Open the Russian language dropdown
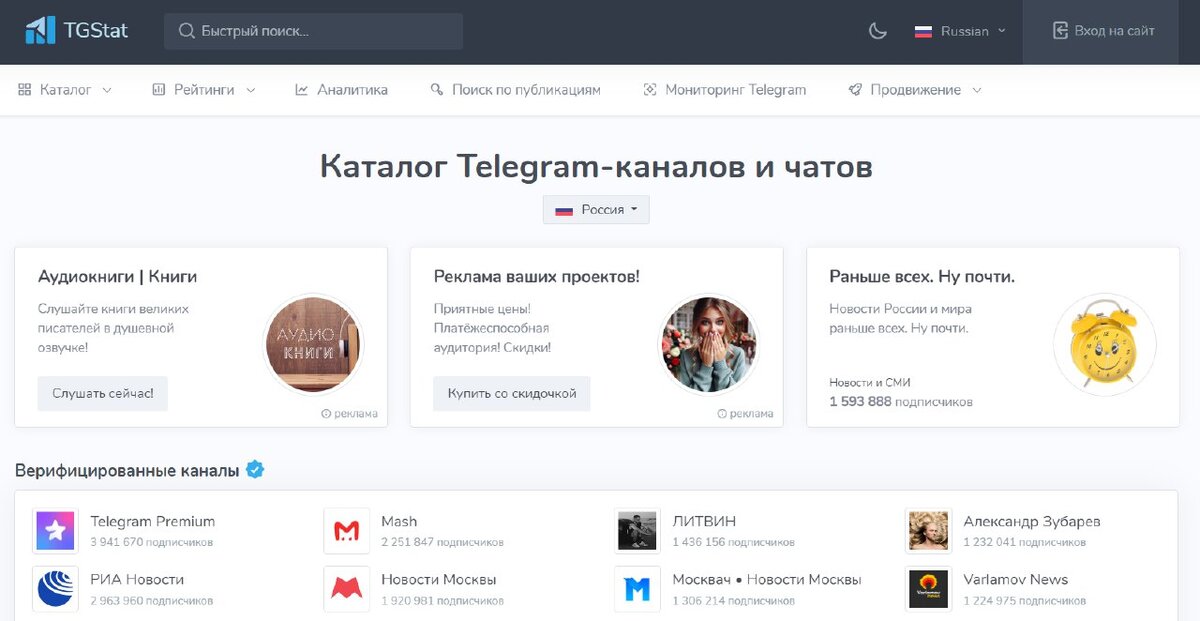The width and height of the screenshot is (1200, 621). click(960, 31)
